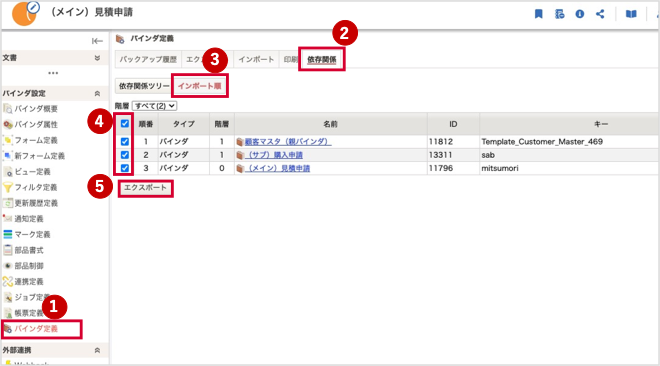This screenshot has width=660, height=366.
Task: Select key cell Template_Customer_Master_469
Action: click(542, 142)
